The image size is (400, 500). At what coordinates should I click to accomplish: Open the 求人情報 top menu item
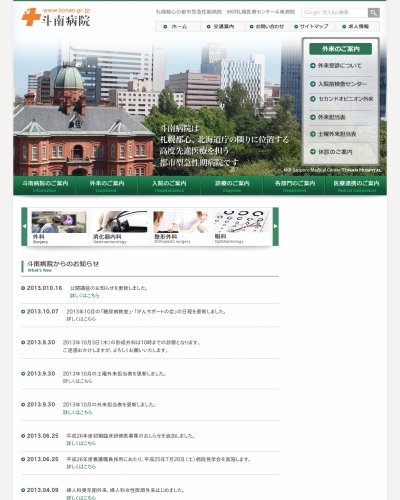(x=357, y=26)
